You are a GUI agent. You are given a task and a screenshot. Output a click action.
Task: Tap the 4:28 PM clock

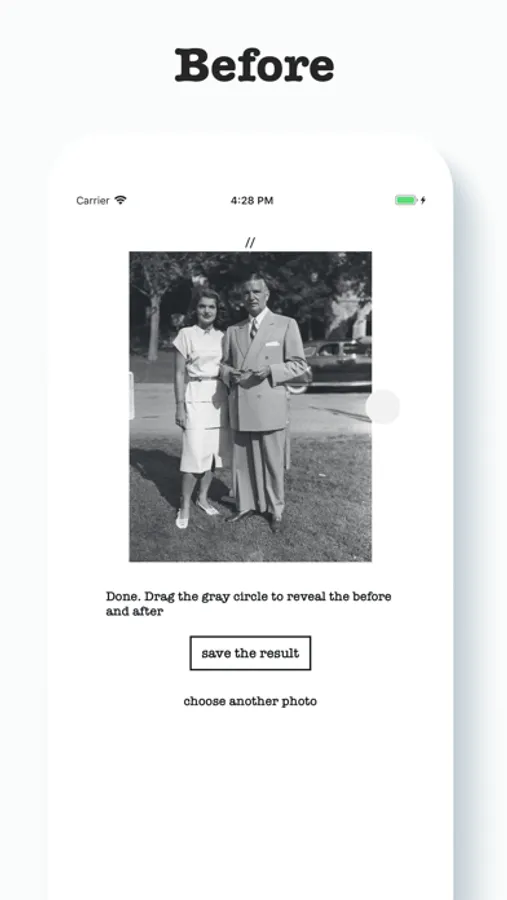(x=251, y=200)
